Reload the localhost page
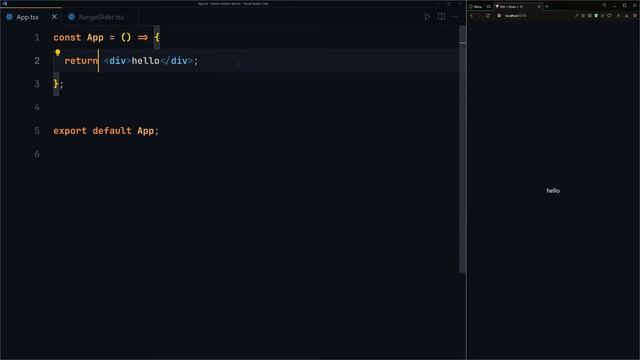Image resolution: width=640 pixels, height=360 pixels. pos(488,16)
